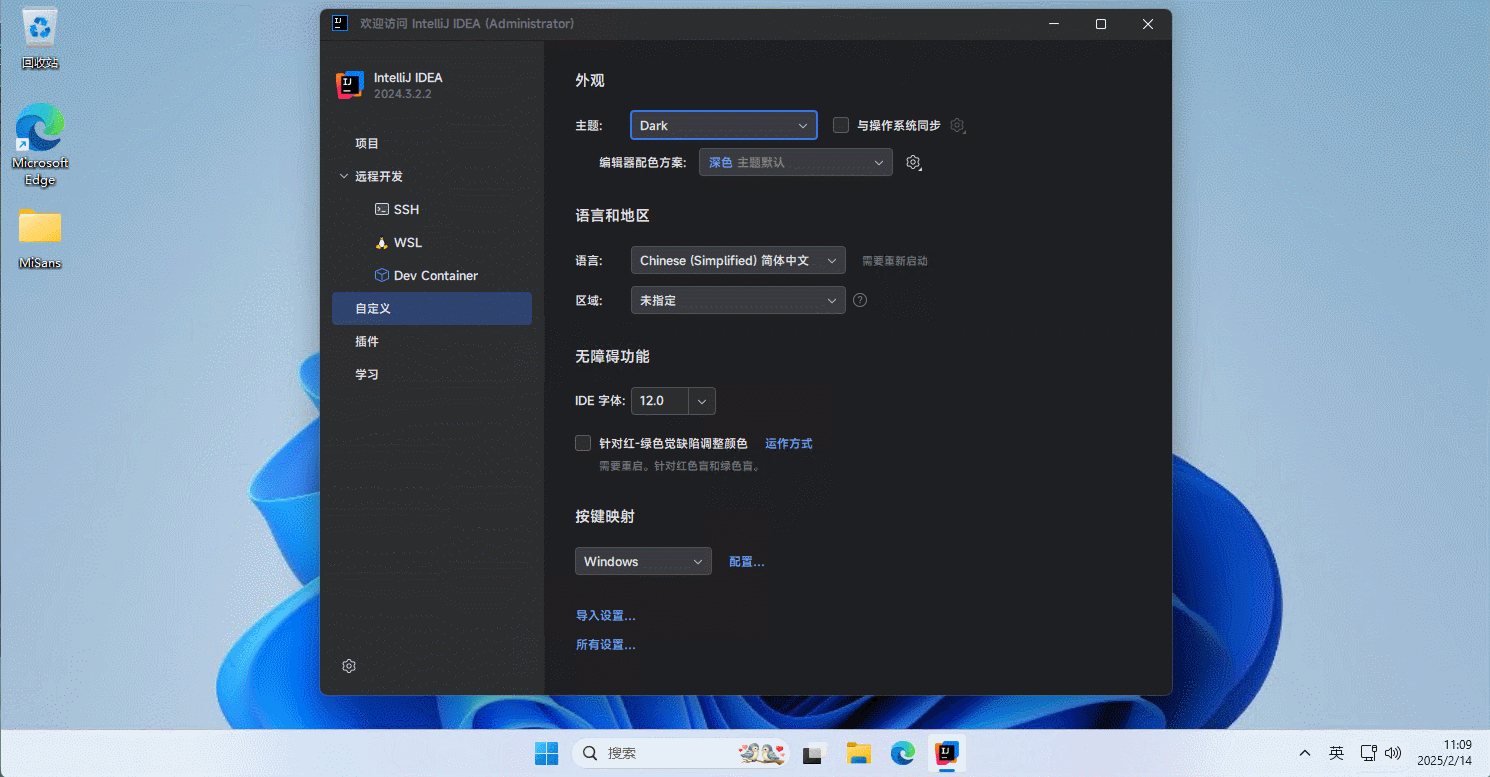
Task: Click the 导入设置... link
Action: tap(605, 615)
